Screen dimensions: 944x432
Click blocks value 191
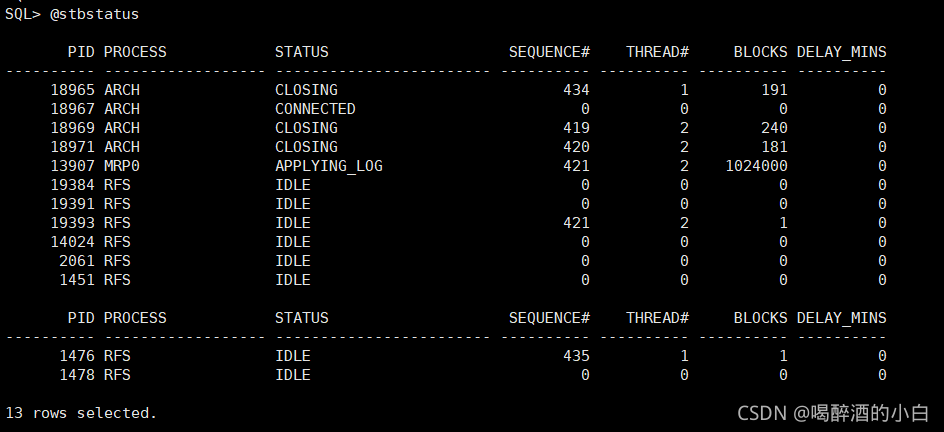click(x=774, y=90)
